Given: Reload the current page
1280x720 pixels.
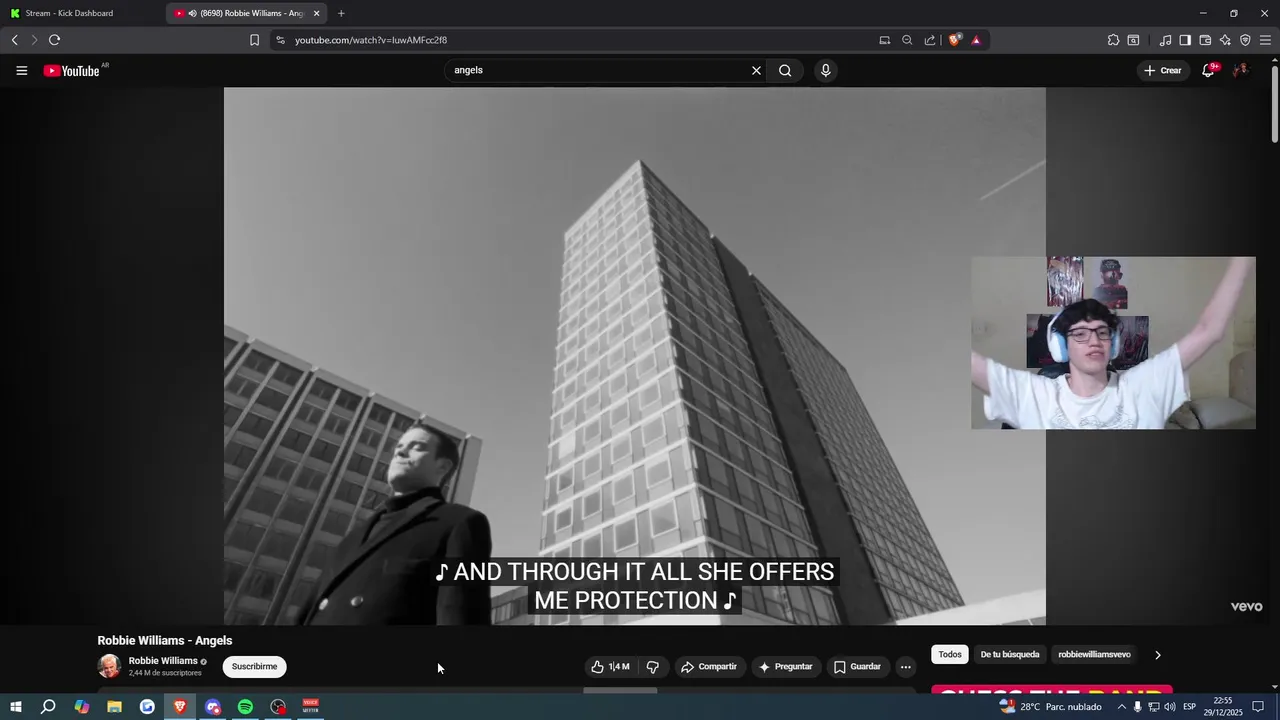Looking at the screenshot, I should tap(54, 40).
